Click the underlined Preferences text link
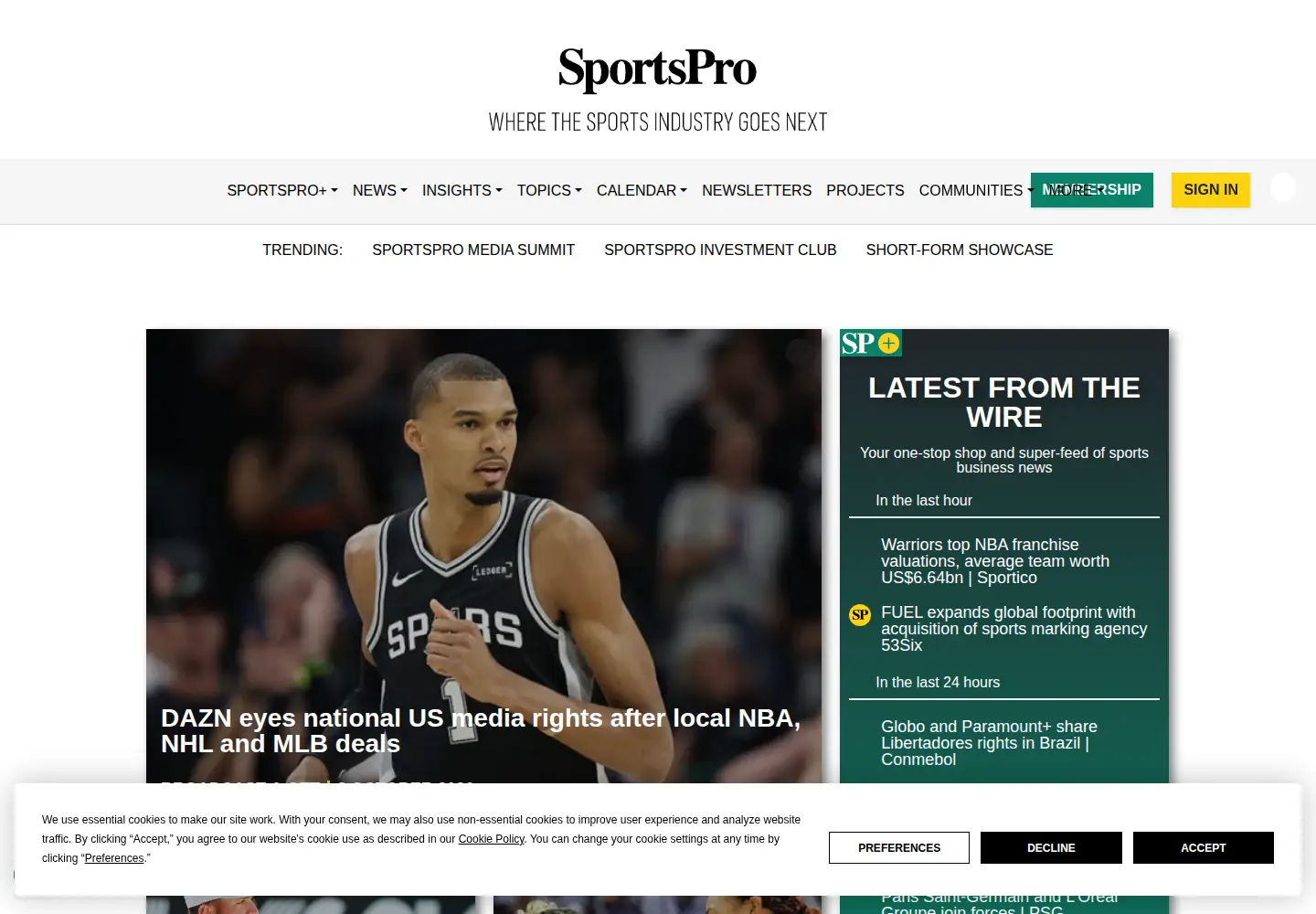The image size is (1316, 914). (114, 858)
